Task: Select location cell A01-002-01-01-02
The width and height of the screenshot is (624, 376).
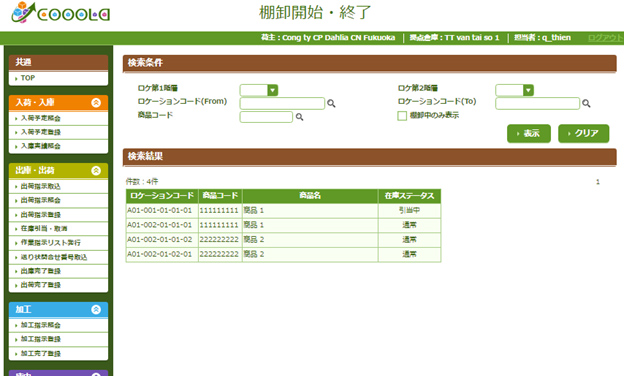Action: (162, 240)
